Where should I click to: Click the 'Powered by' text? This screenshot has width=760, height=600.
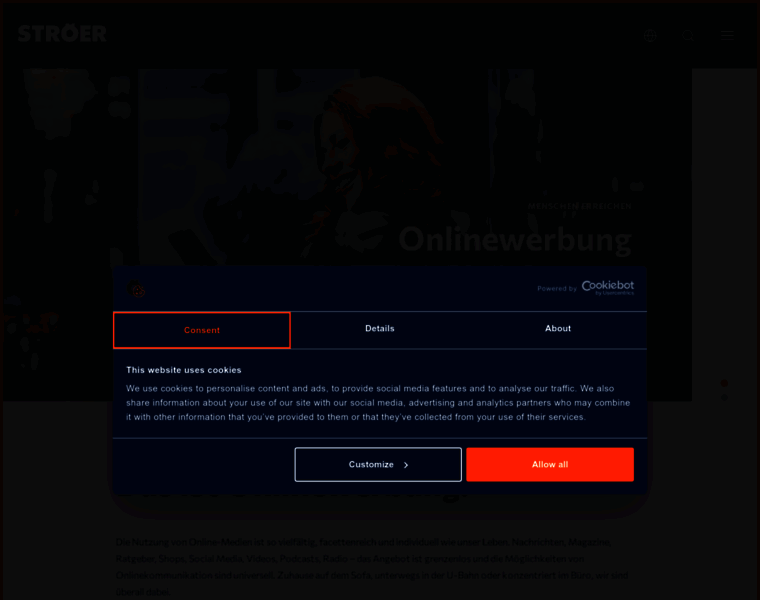557,288
